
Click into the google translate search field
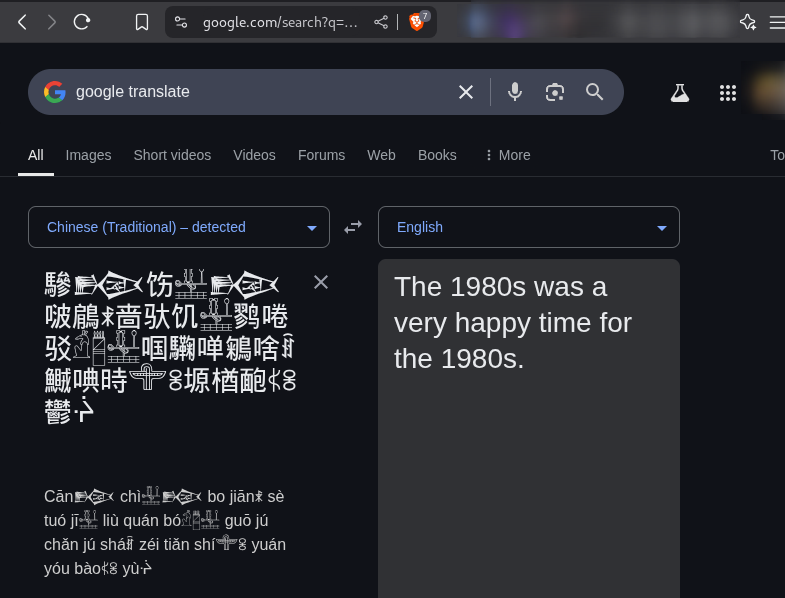click(x=260, y=92)
